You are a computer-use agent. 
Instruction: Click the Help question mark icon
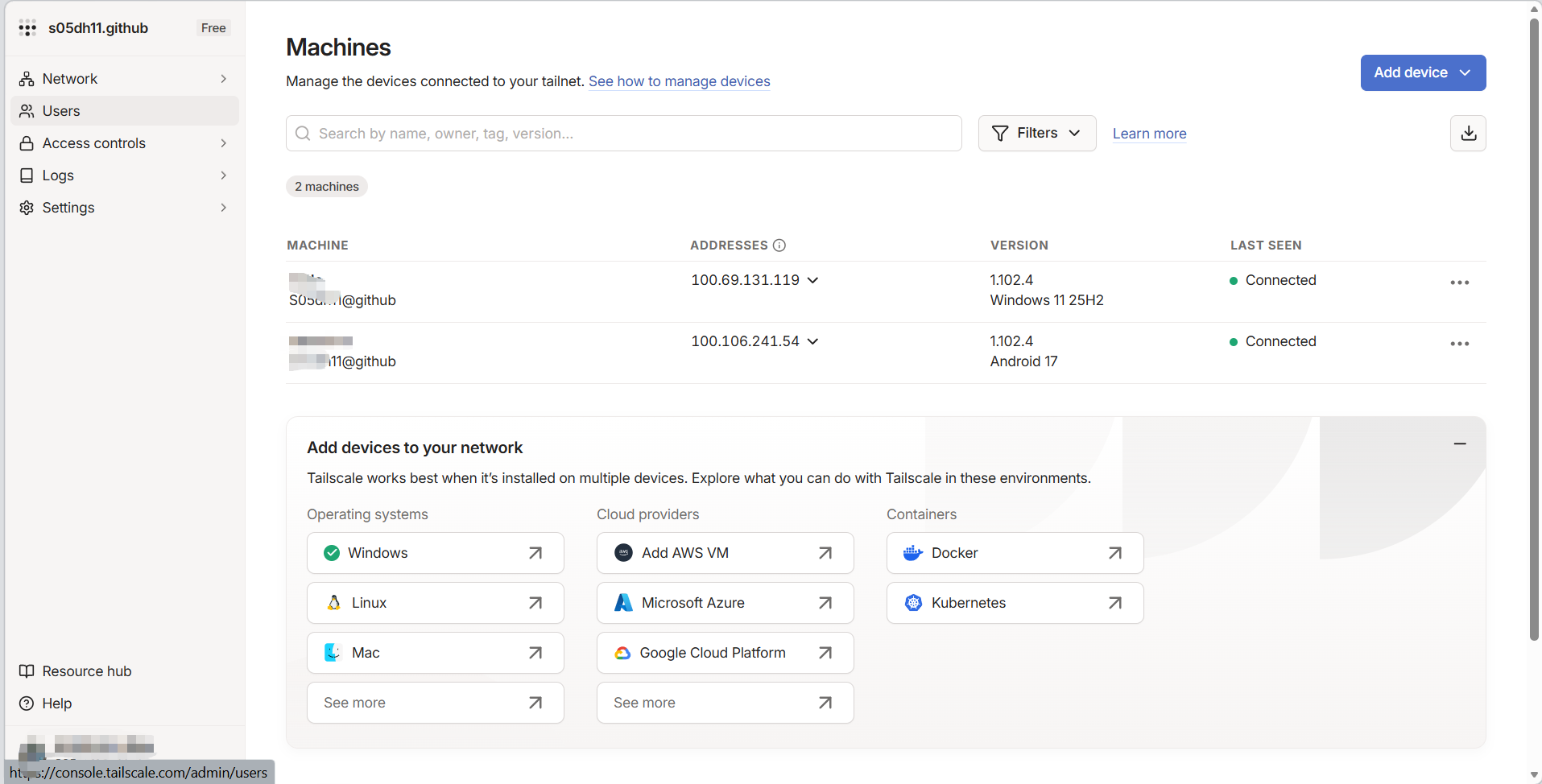[x=27, y=704]
